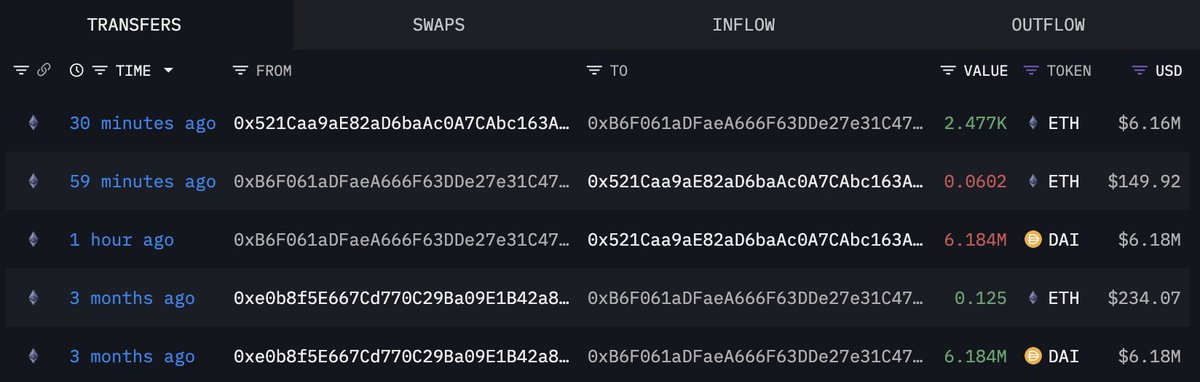
Task: Switch to the INFLOW tab
Action: click(x=743, y=25)
